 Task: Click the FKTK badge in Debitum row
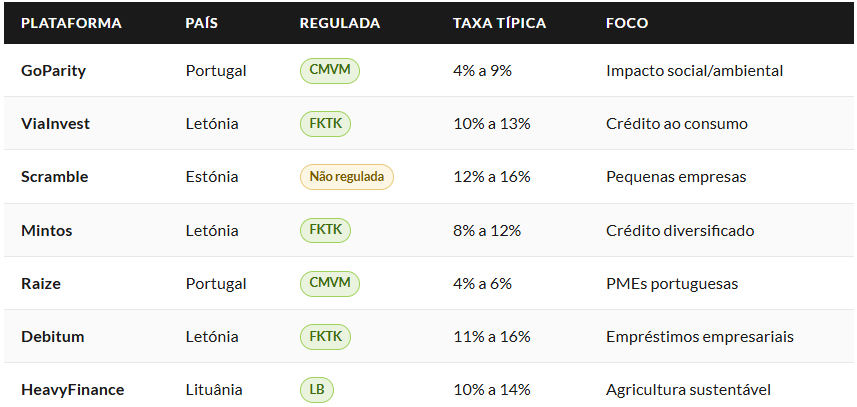pyautogui.click(x=325, y=337)
